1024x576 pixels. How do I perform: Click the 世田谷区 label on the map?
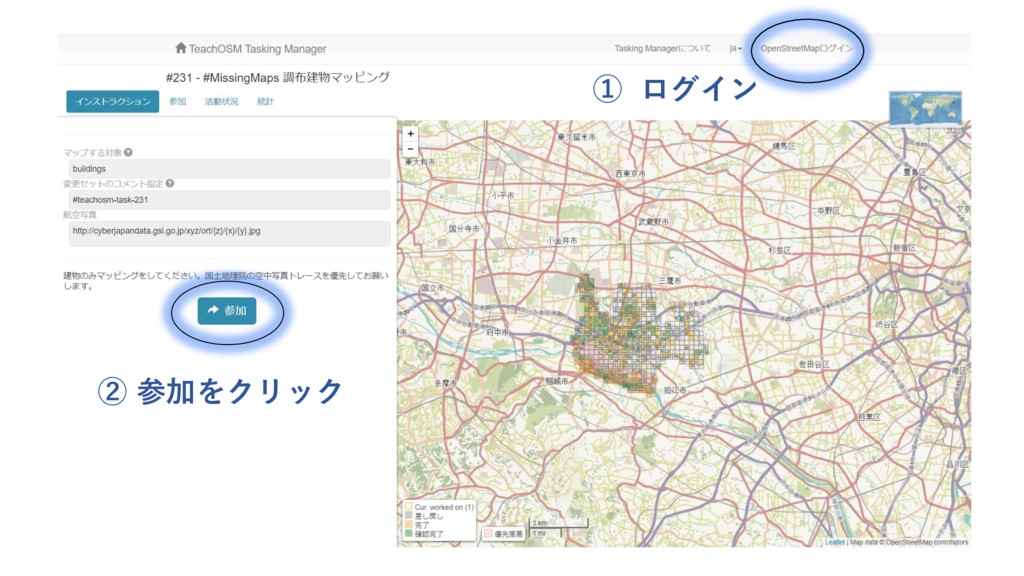pyautogui.click(x=812, y=364)
